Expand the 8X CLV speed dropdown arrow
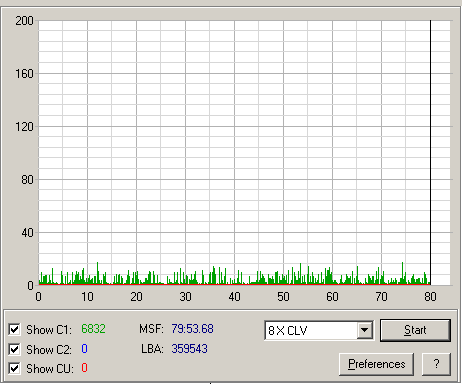 coord(364,330)
